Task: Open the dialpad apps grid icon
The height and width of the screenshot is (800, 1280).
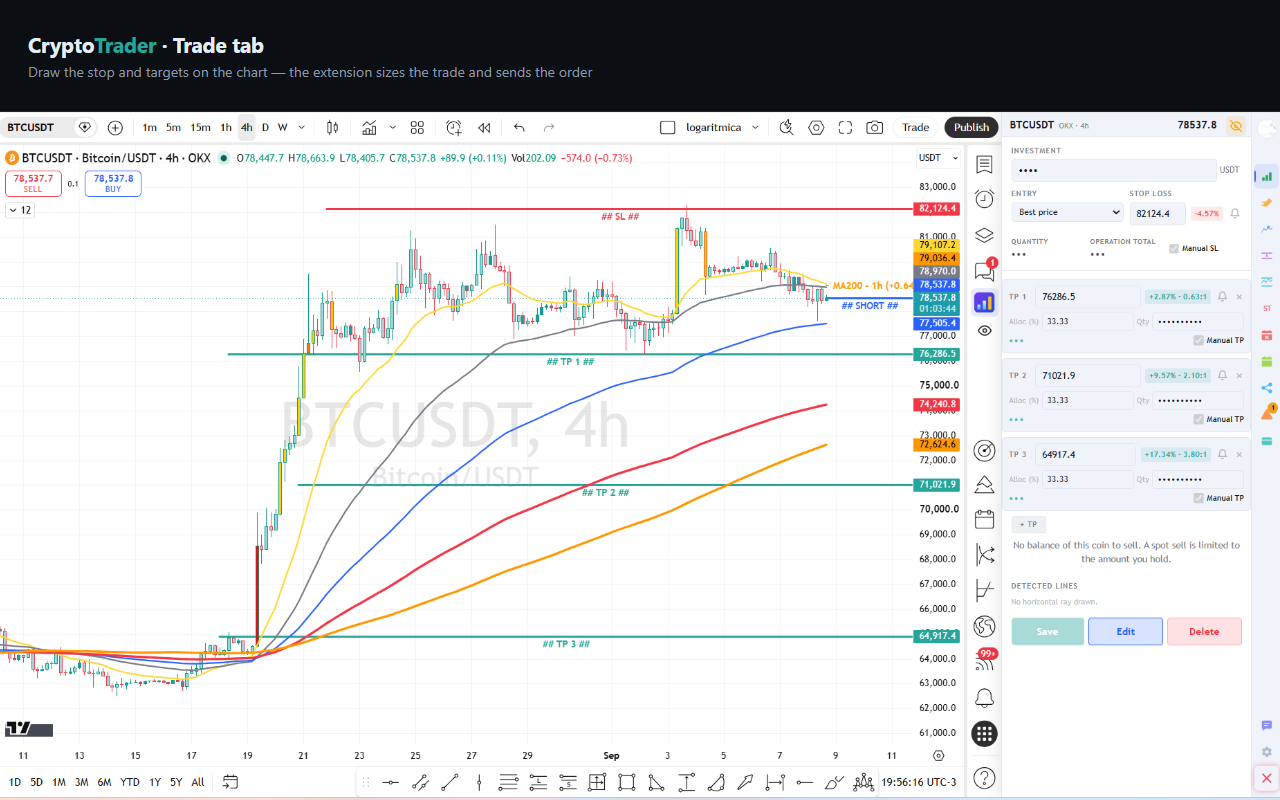Action: pyautogui.click(x=984, y=735)
